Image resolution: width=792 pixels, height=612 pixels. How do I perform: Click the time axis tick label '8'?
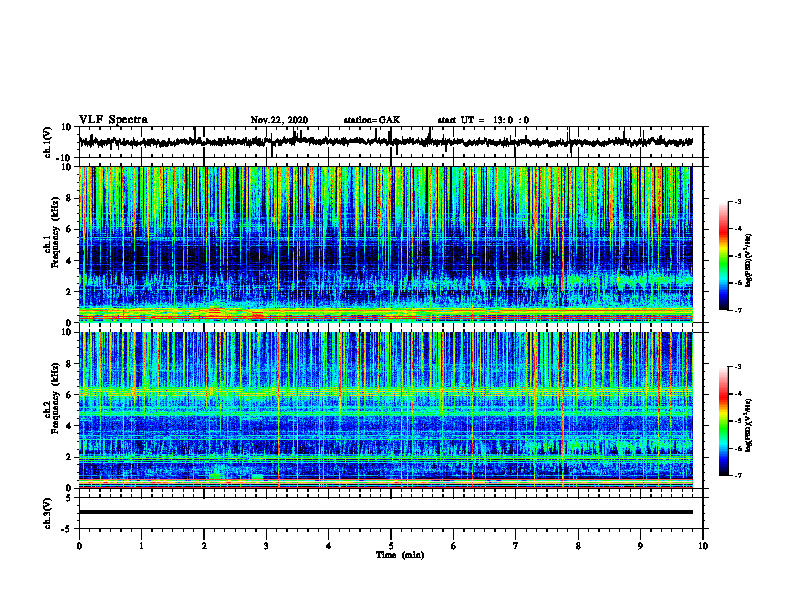(x=578, y=546)
